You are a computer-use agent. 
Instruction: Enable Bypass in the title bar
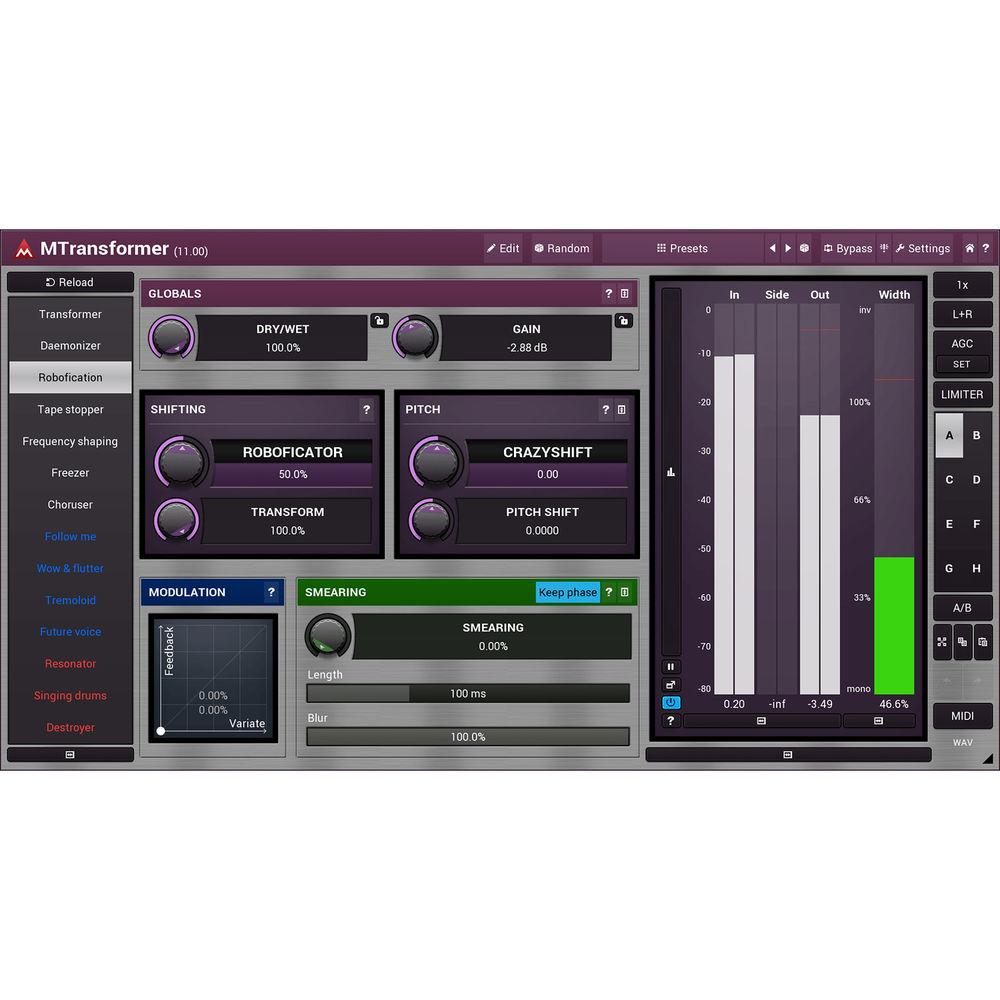point(848,248)
